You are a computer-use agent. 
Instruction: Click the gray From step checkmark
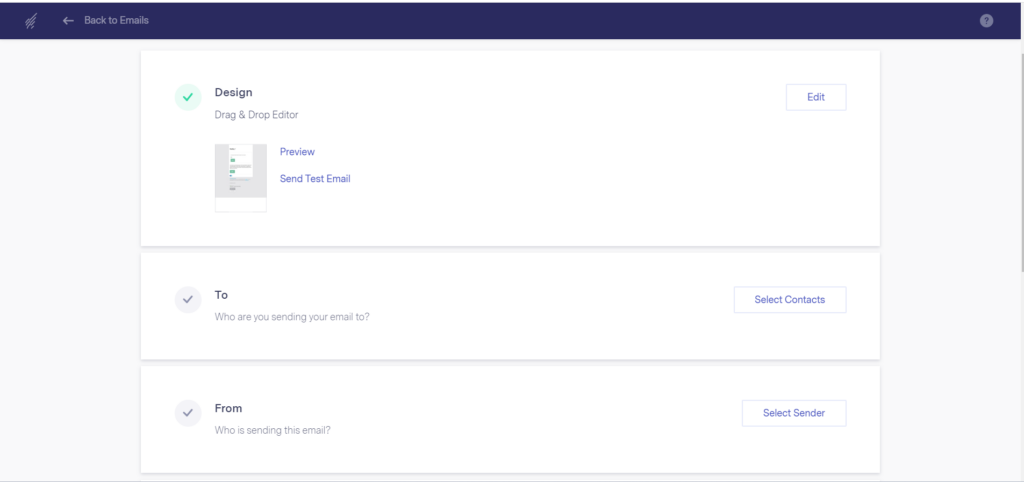point(188,413)
